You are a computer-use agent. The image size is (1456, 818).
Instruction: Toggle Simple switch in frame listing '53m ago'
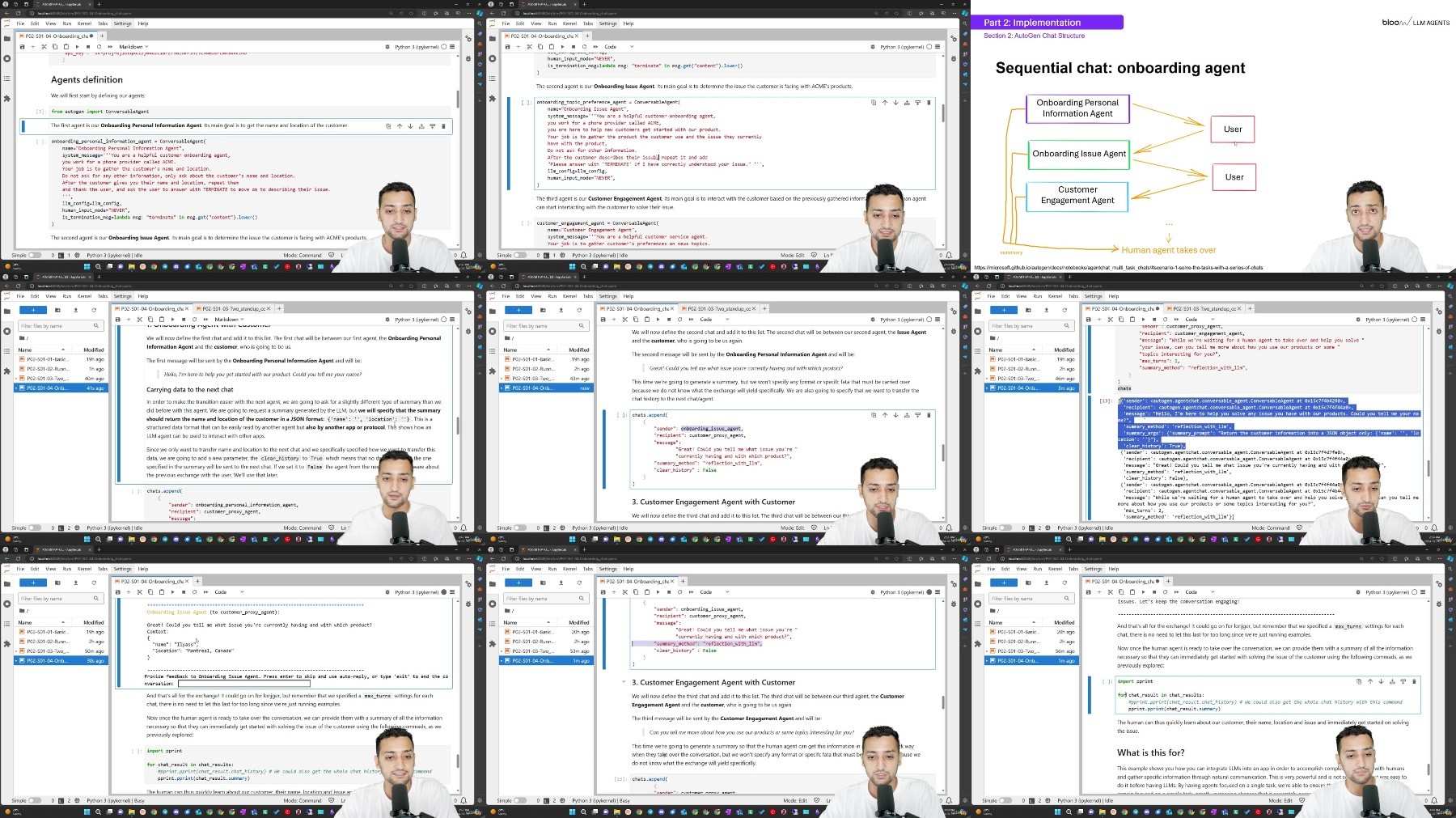click(519, 800)
